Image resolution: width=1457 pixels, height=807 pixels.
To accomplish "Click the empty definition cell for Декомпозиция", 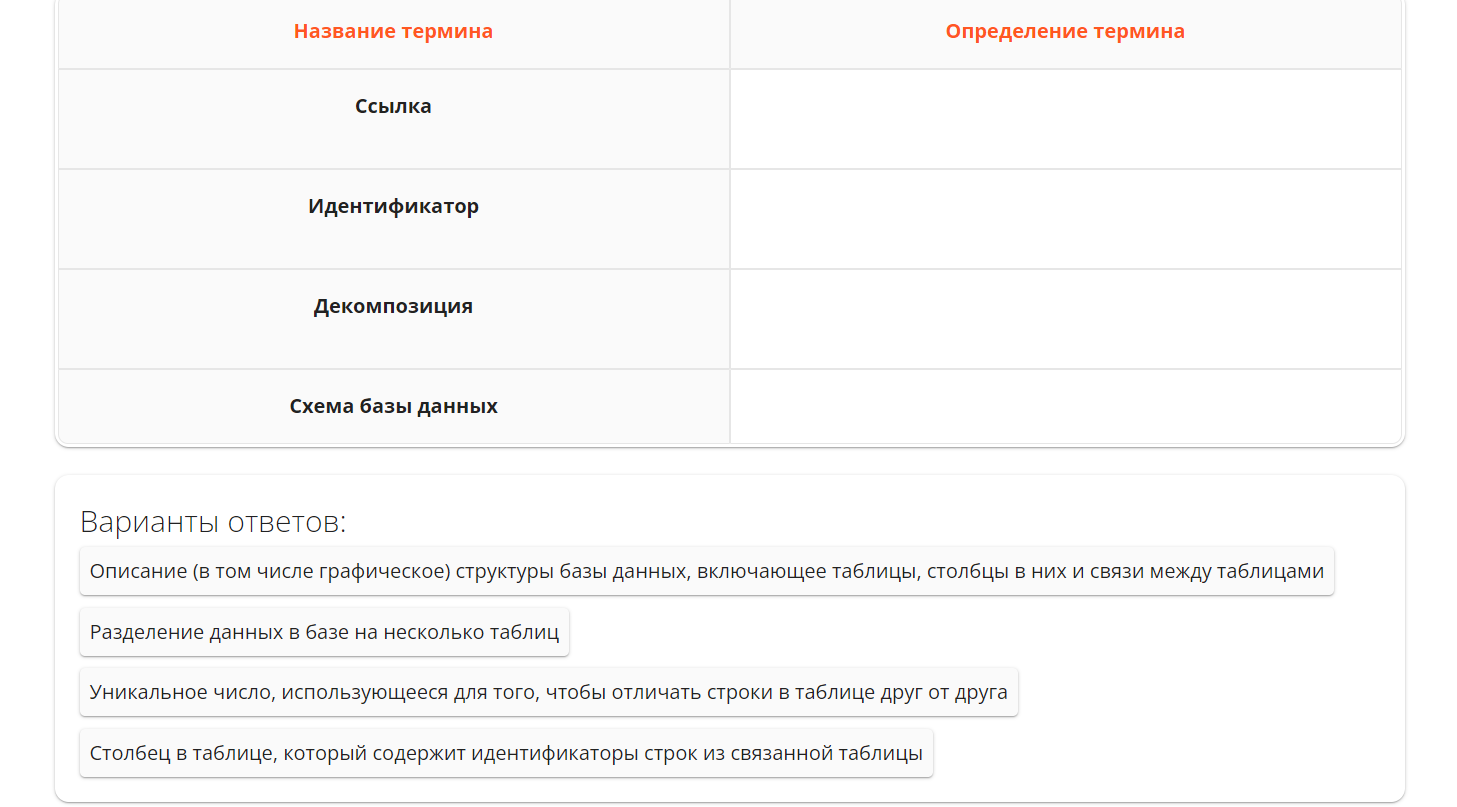I will click(x=1065, y=319).
